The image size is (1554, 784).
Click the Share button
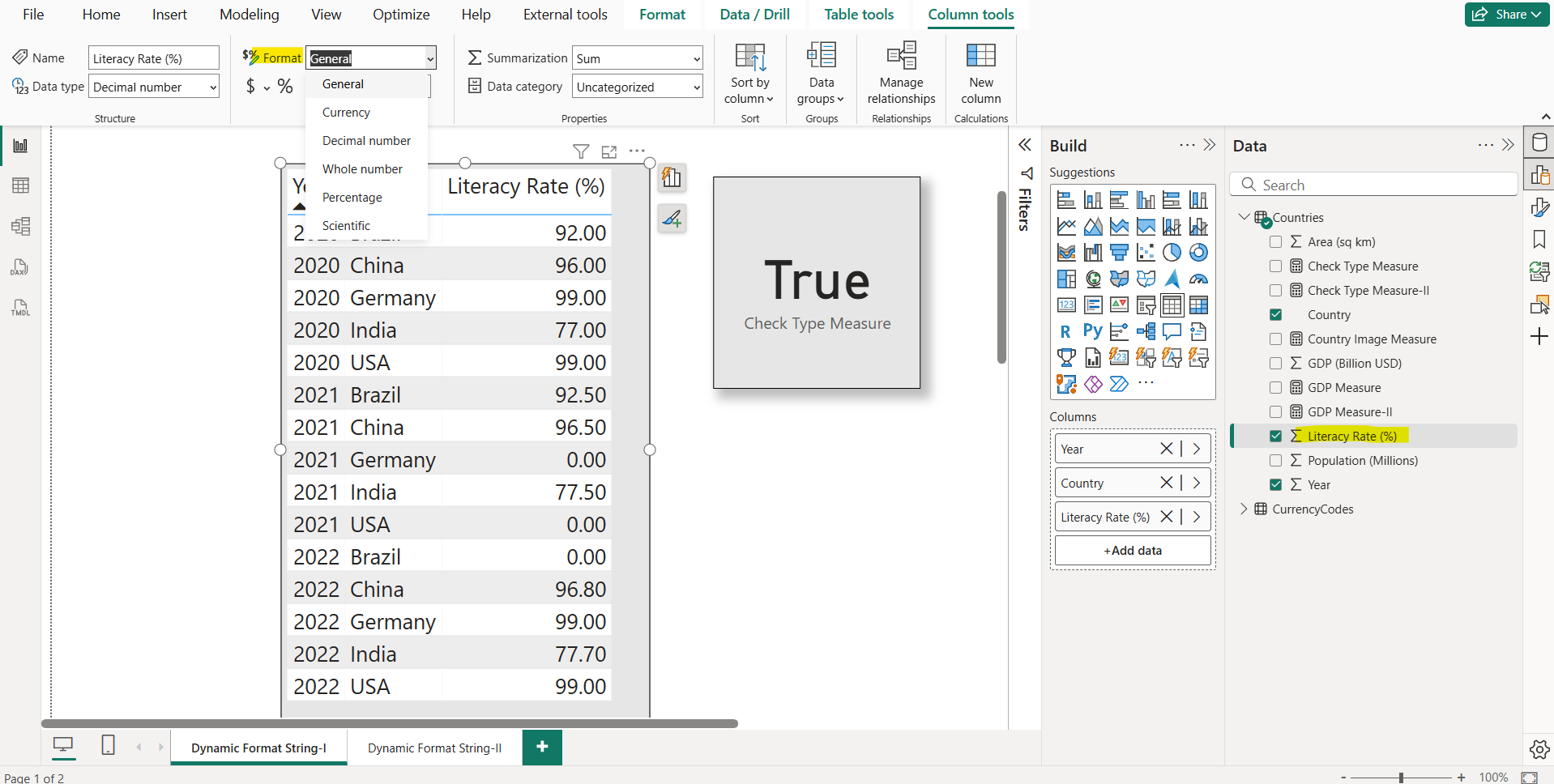[1505, 14]
